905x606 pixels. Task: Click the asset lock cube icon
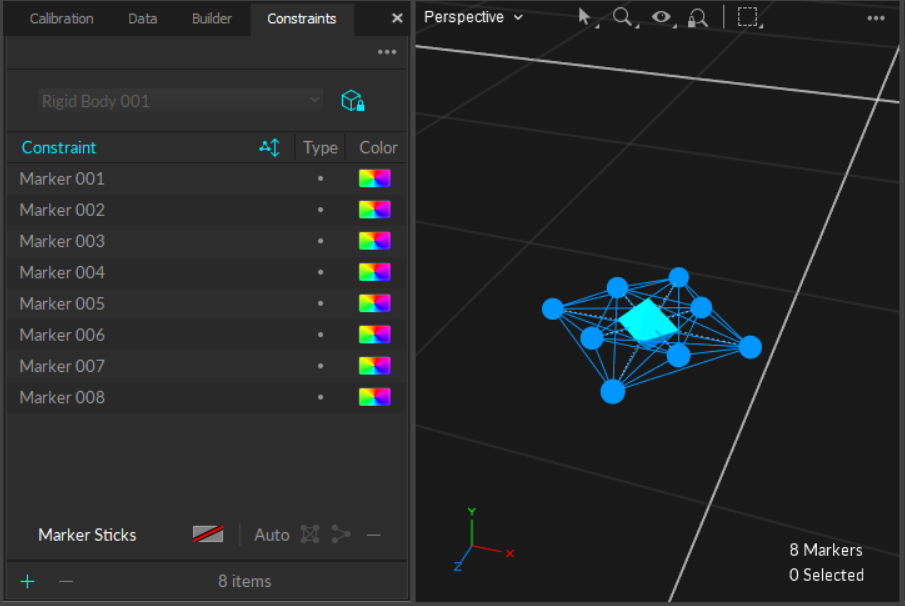tap(352, 101)
